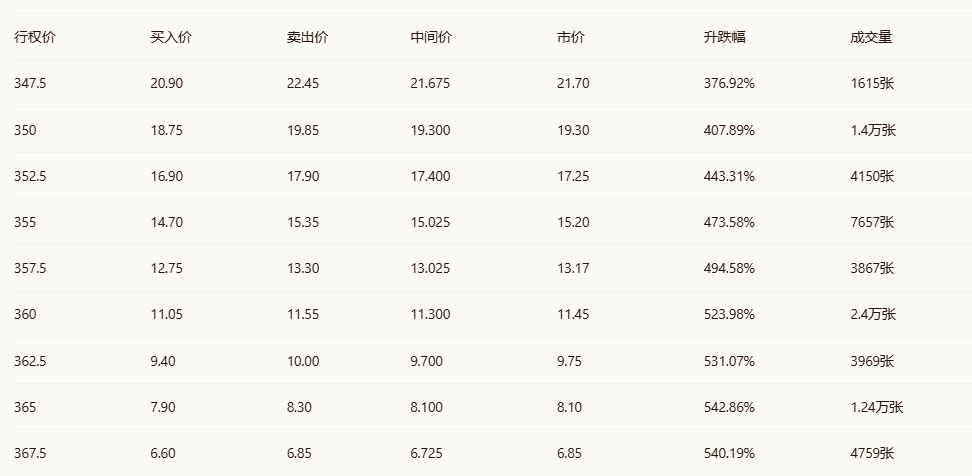Sort by the 升跌幅 column header
The width and height of the screenshot is (972, 476).
click(724, 37)
